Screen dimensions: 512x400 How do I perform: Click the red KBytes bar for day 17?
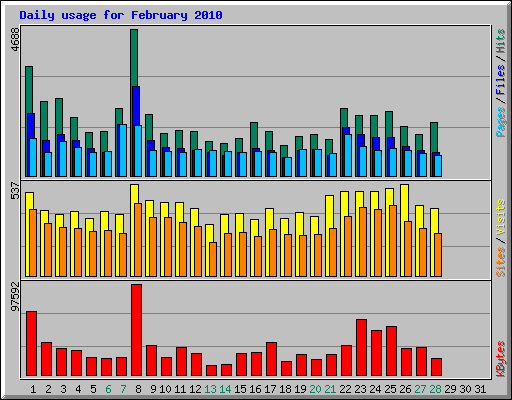pyautogui.click(x=271, y=359)
